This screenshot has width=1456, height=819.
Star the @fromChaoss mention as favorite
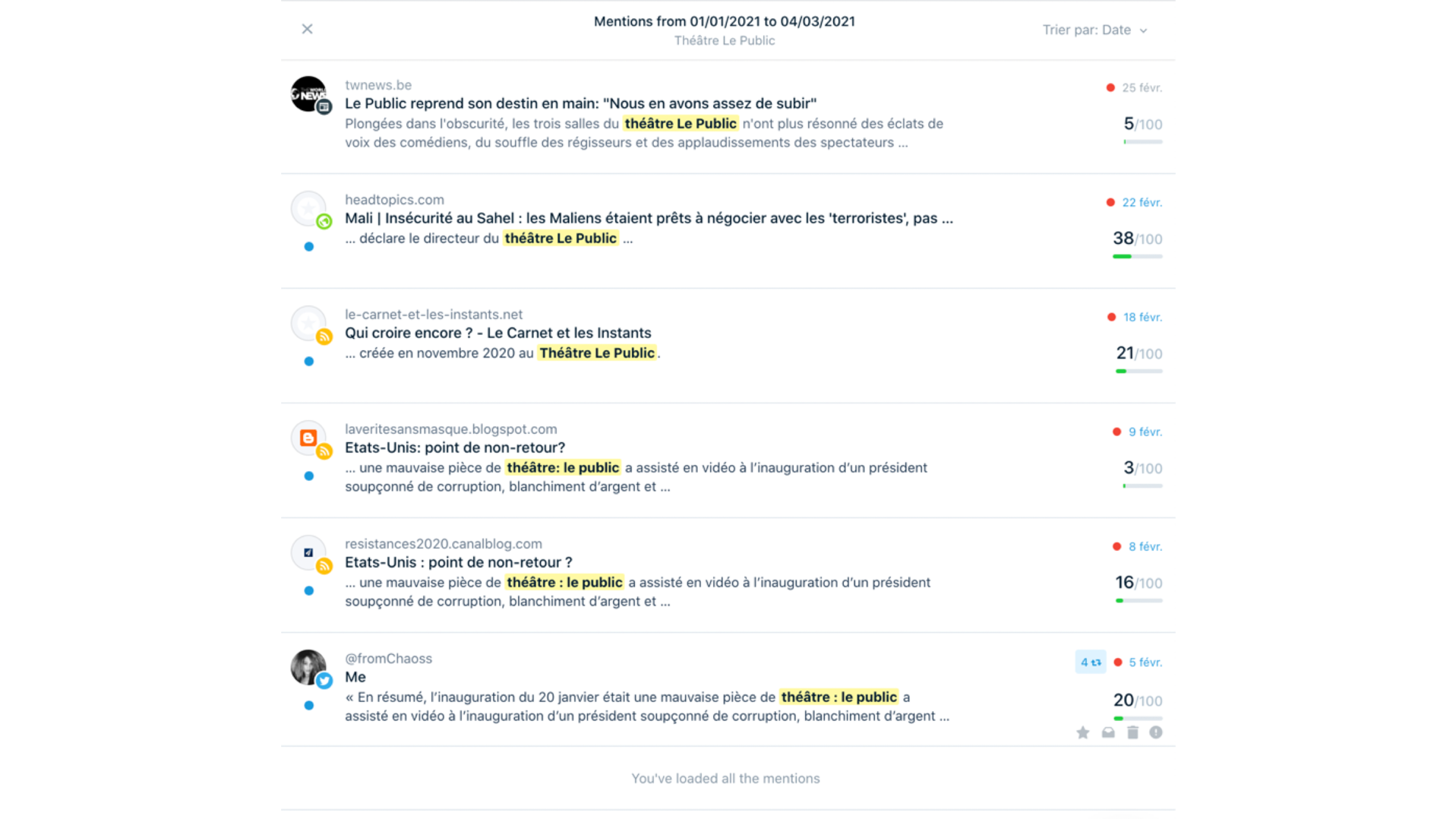(1082, 732)
